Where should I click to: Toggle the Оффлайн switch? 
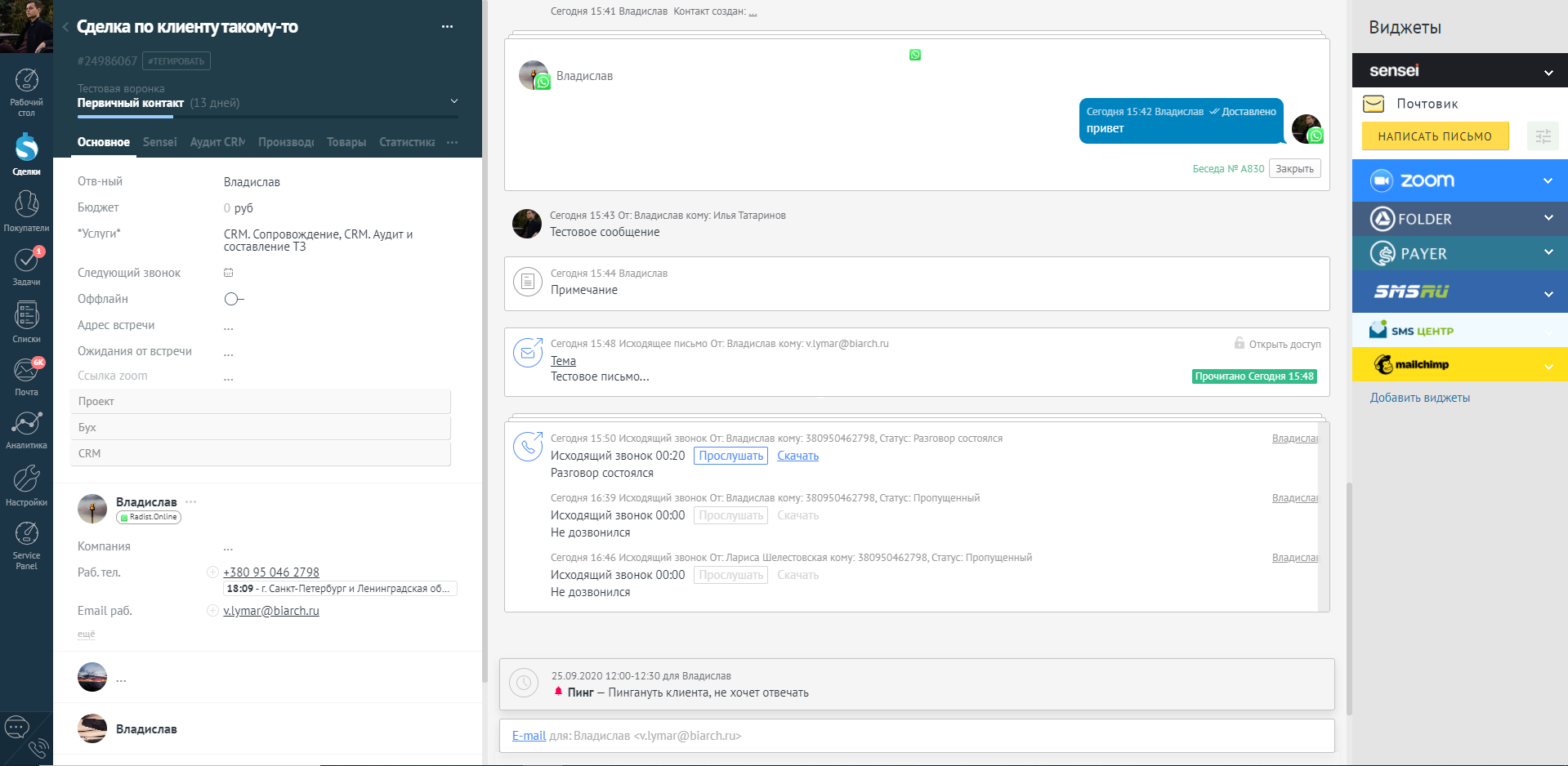233,299
